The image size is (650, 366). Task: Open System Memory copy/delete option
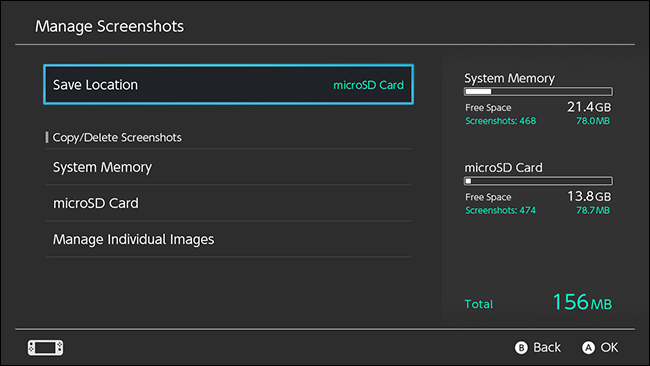(x=228, y=167)
